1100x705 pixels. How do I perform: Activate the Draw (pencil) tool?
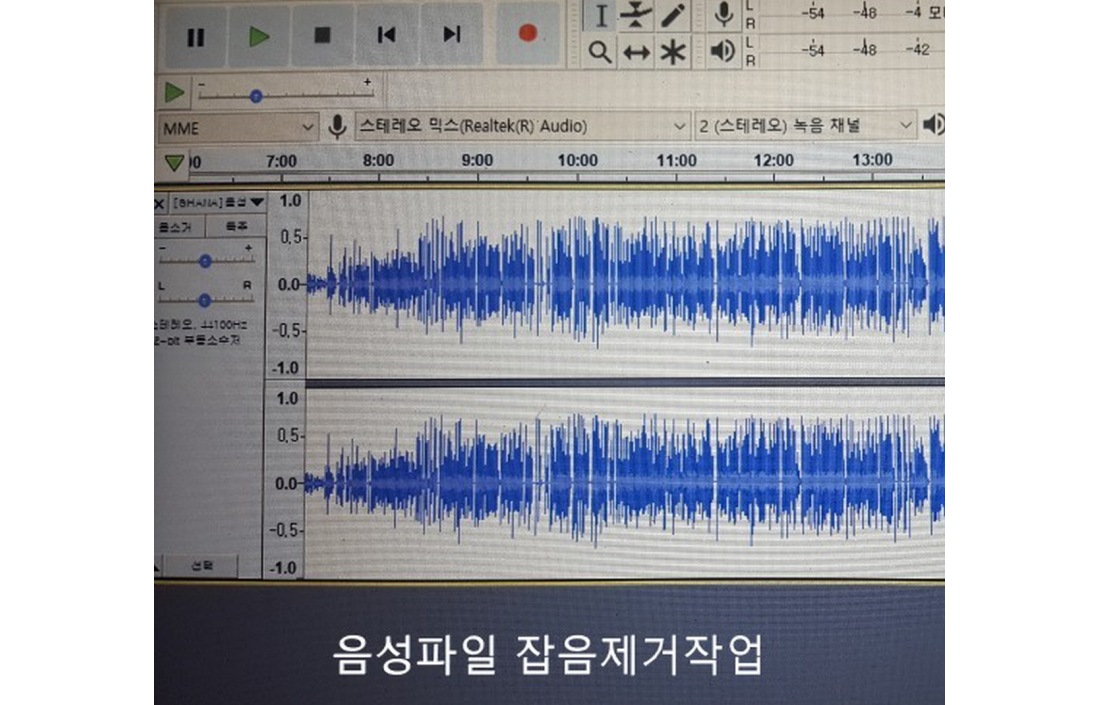(x=673, y=15)
